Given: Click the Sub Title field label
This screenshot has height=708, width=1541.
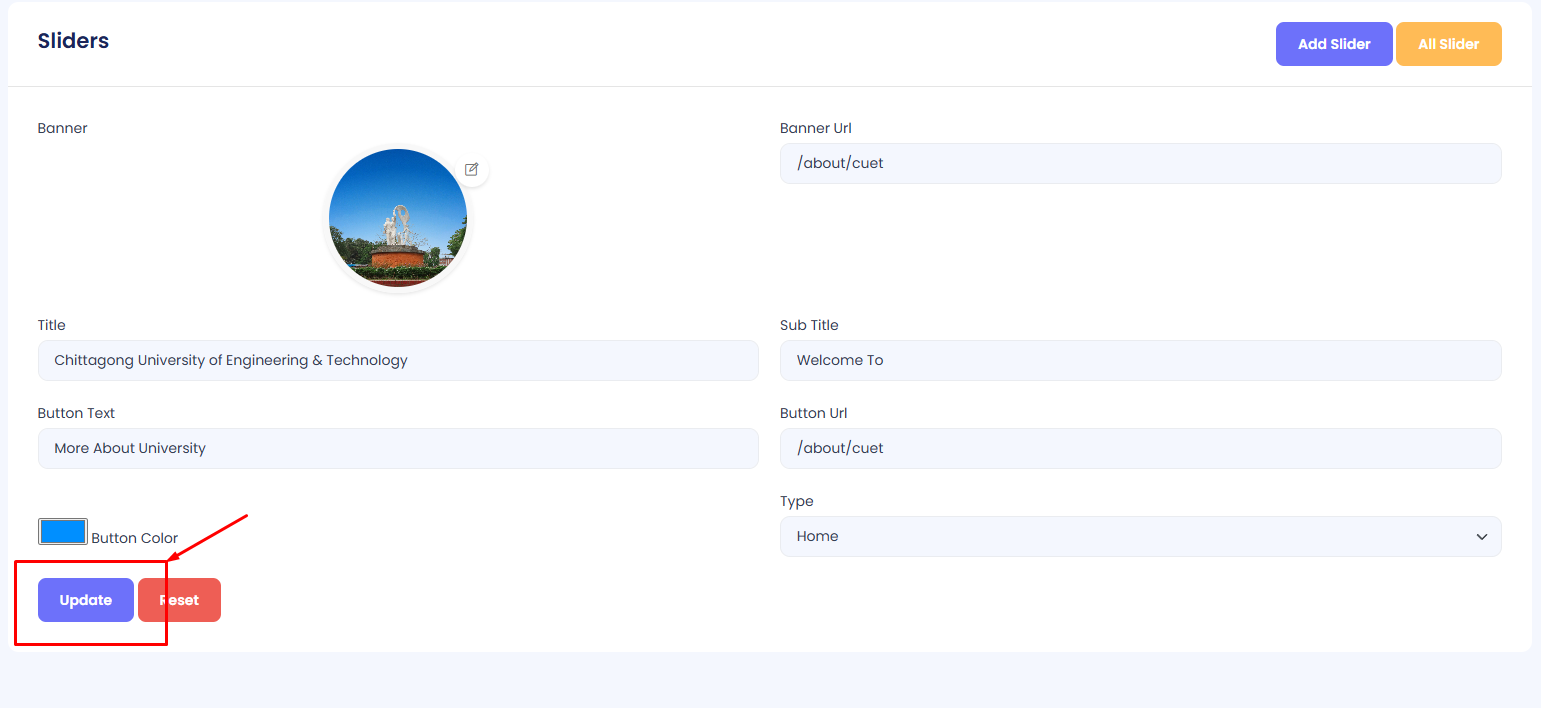Looking at the screenshot, I should [x=809, y=325].
